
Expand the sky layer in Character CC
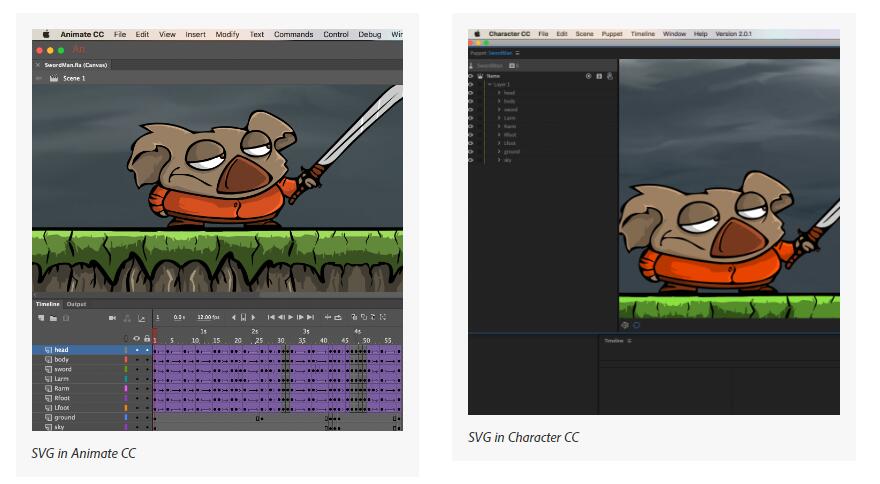(x=499, y=160)
